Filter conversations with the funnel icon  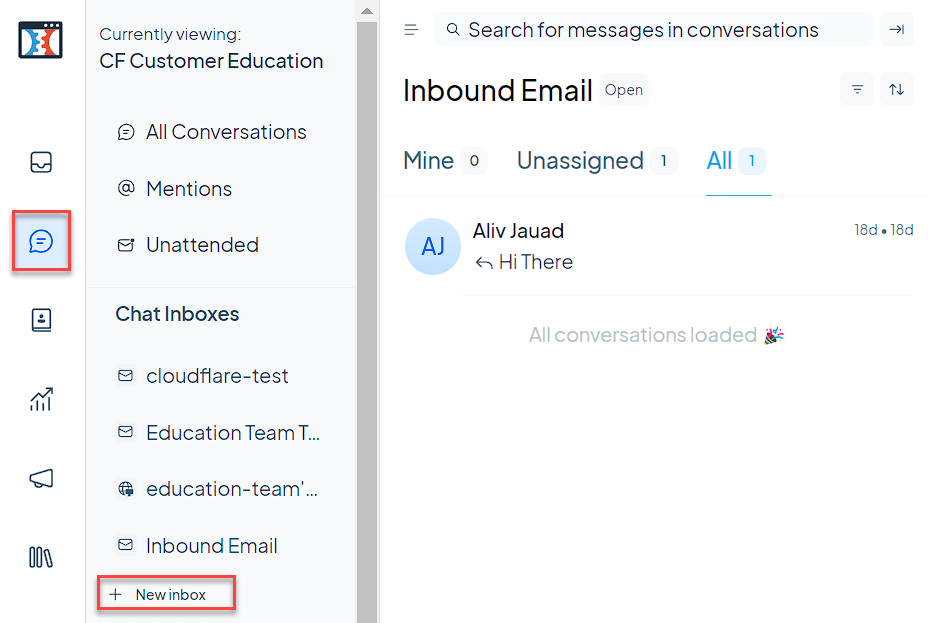tap(856, 89)
